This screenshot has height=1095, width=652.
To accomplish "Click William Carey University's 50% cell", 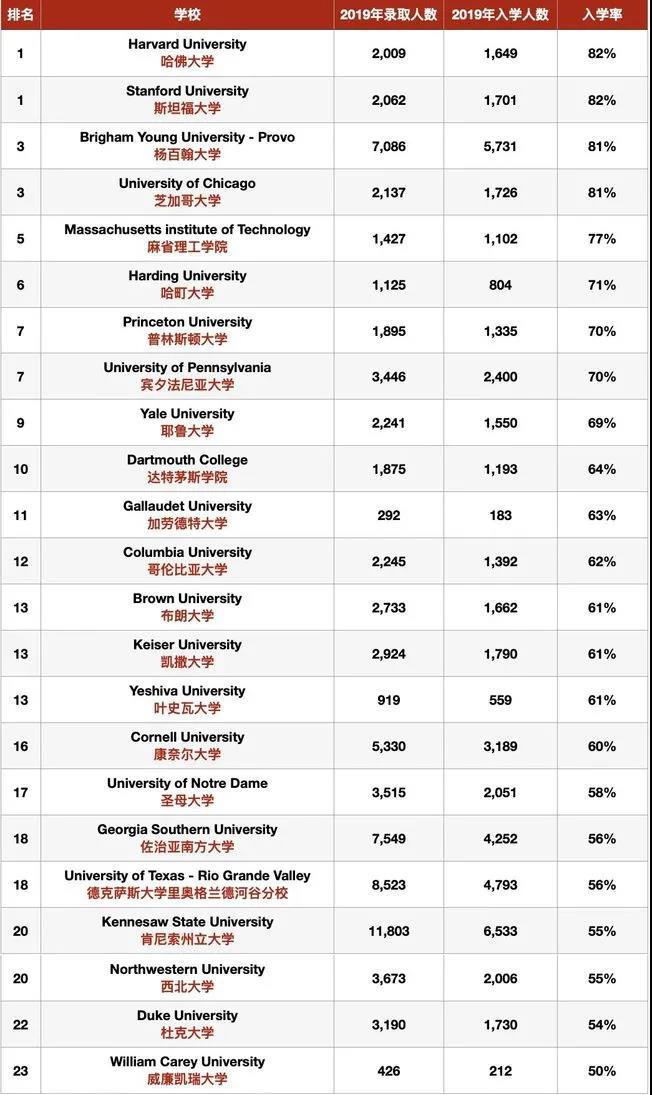I will pyautogui.click(x=602, y=1071).
